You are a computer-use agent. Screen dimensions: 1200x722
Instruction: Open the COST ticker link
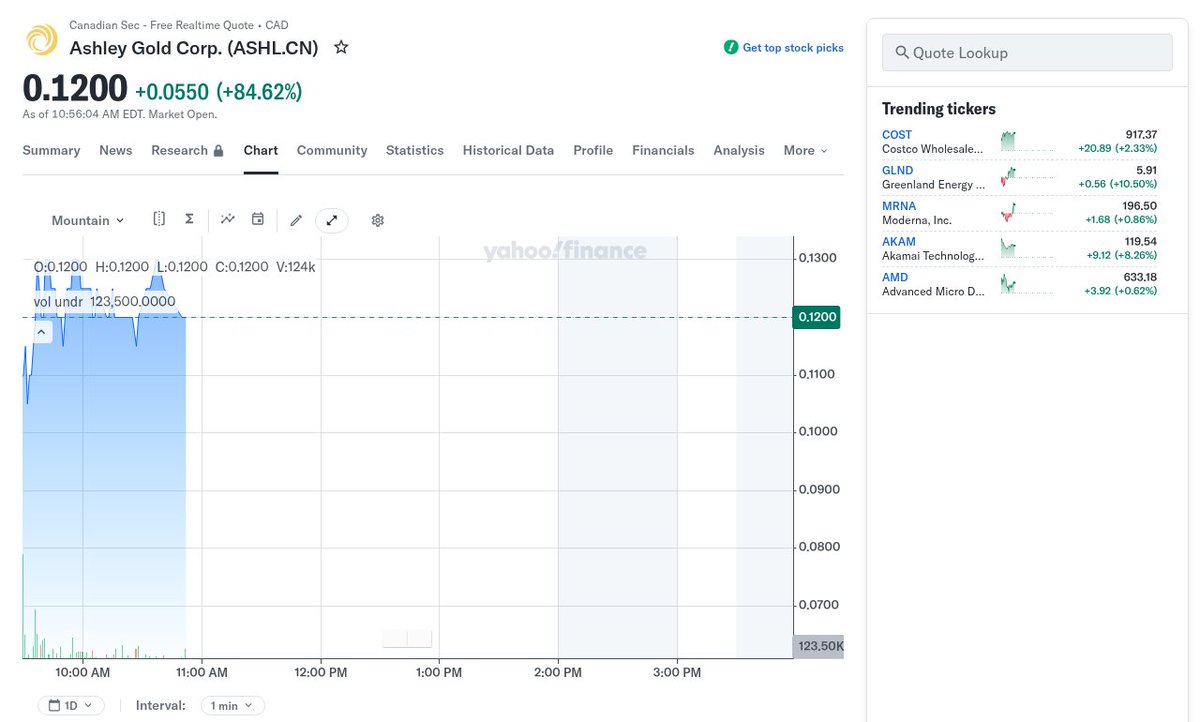click(x=897, y=134)
